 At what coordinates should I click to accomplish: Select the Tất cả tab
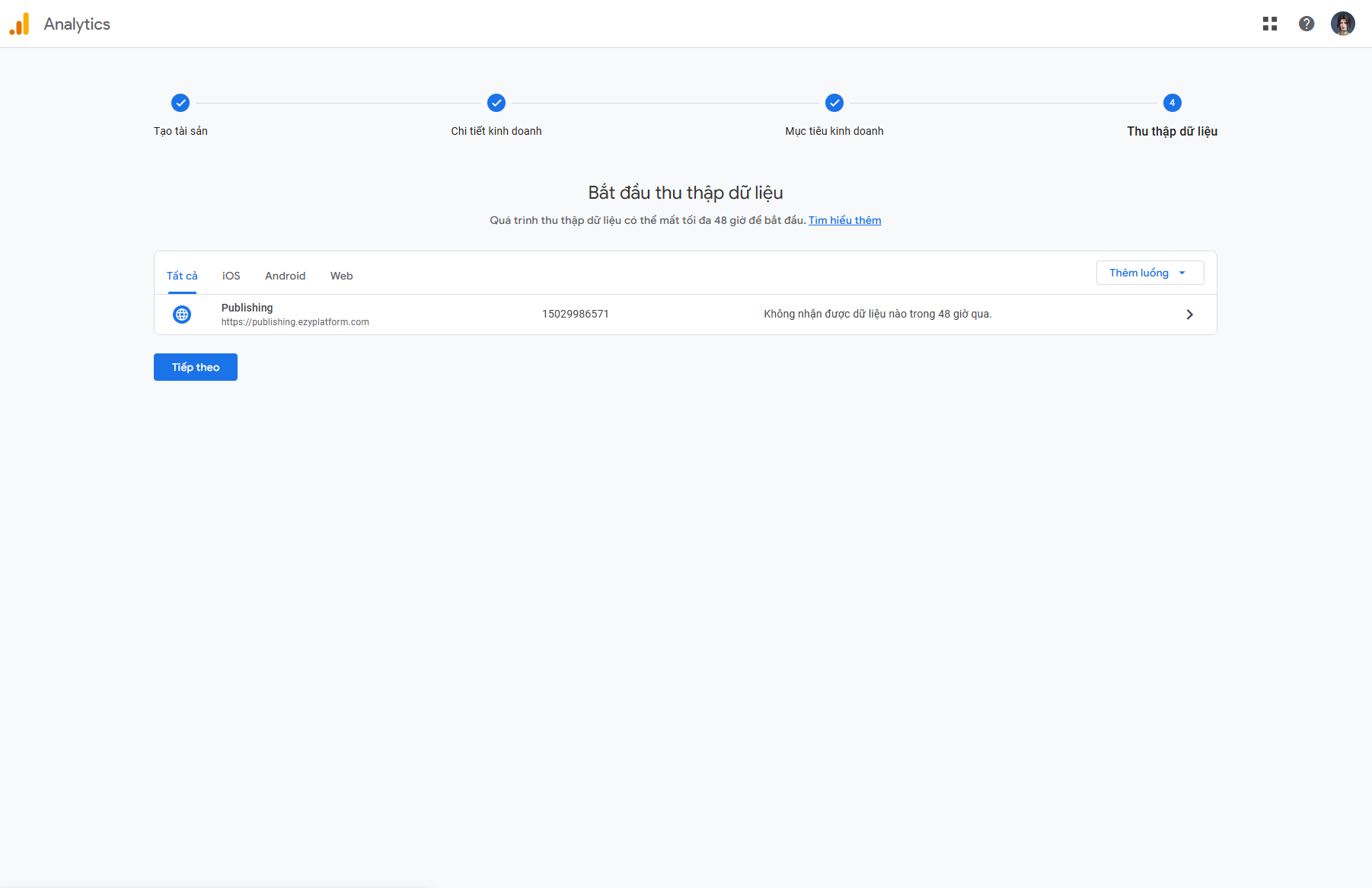[182, 276]
